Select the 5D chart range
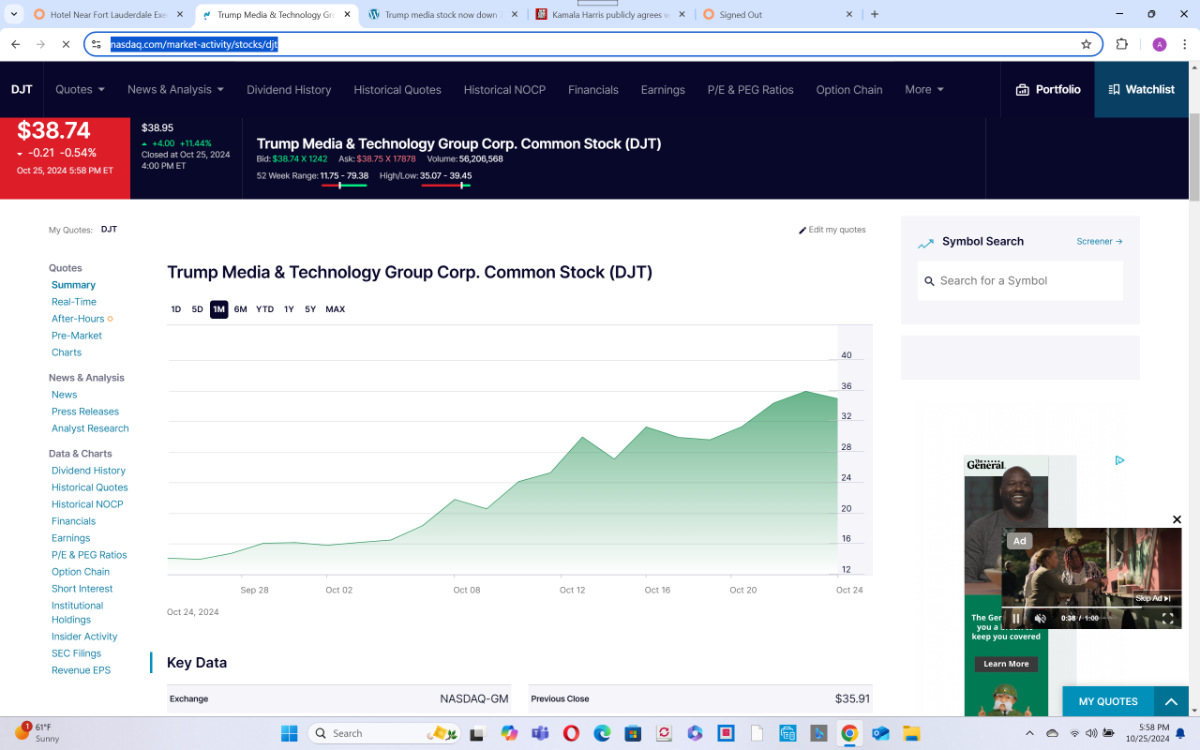 (x=197, y=309)
